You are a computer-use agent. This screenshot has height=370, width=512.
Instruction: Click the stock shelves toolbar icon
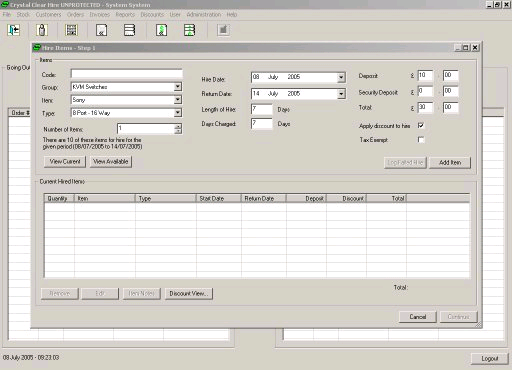click(72, 30)
